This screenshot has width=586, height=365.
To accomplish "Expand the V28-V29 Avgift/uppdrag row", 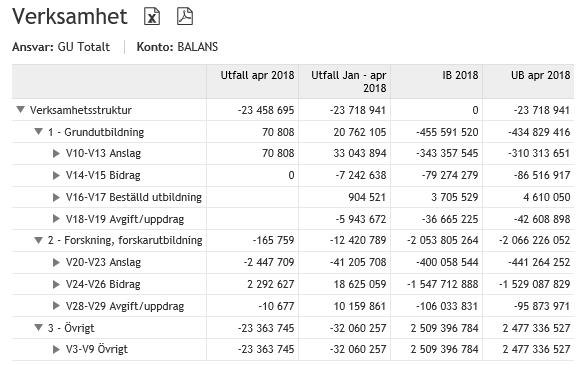I will click(x=56, y=306).
